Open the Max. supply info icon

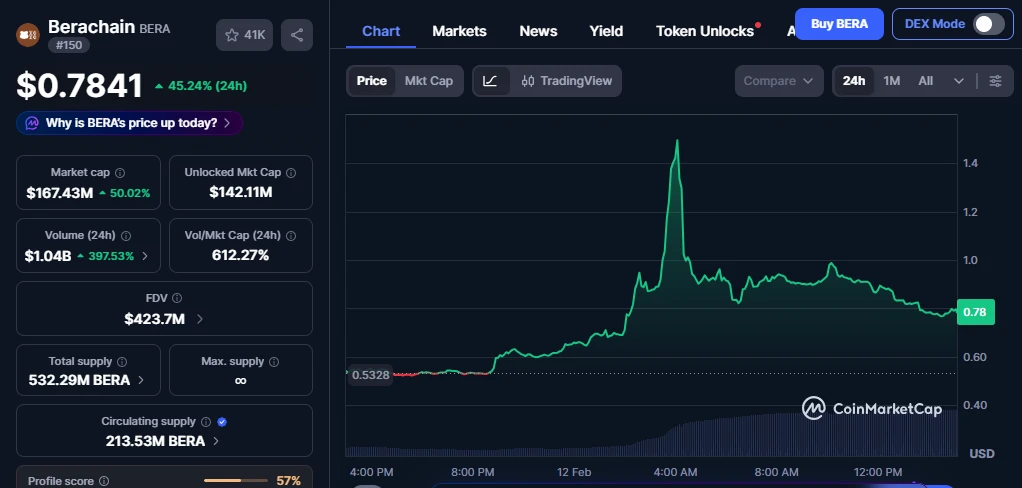click(274, 362)
